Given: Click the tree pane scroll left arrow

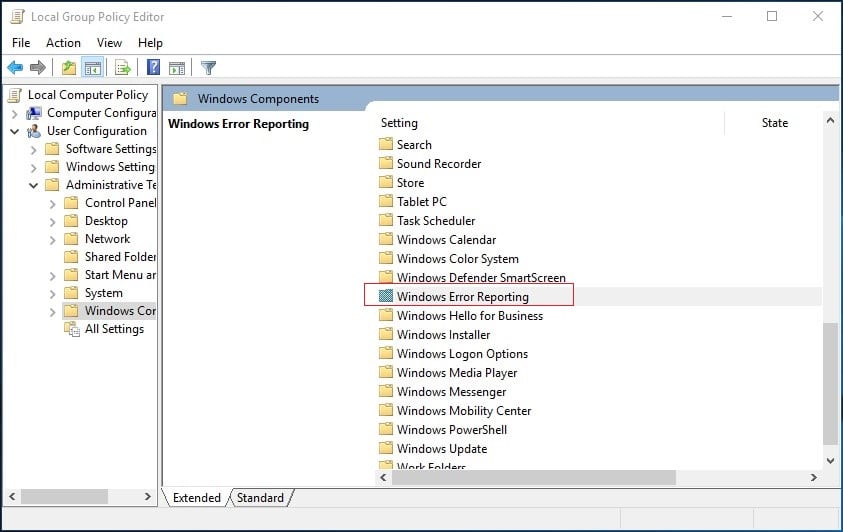Looking at the screenshot, I should click(12, 497).
